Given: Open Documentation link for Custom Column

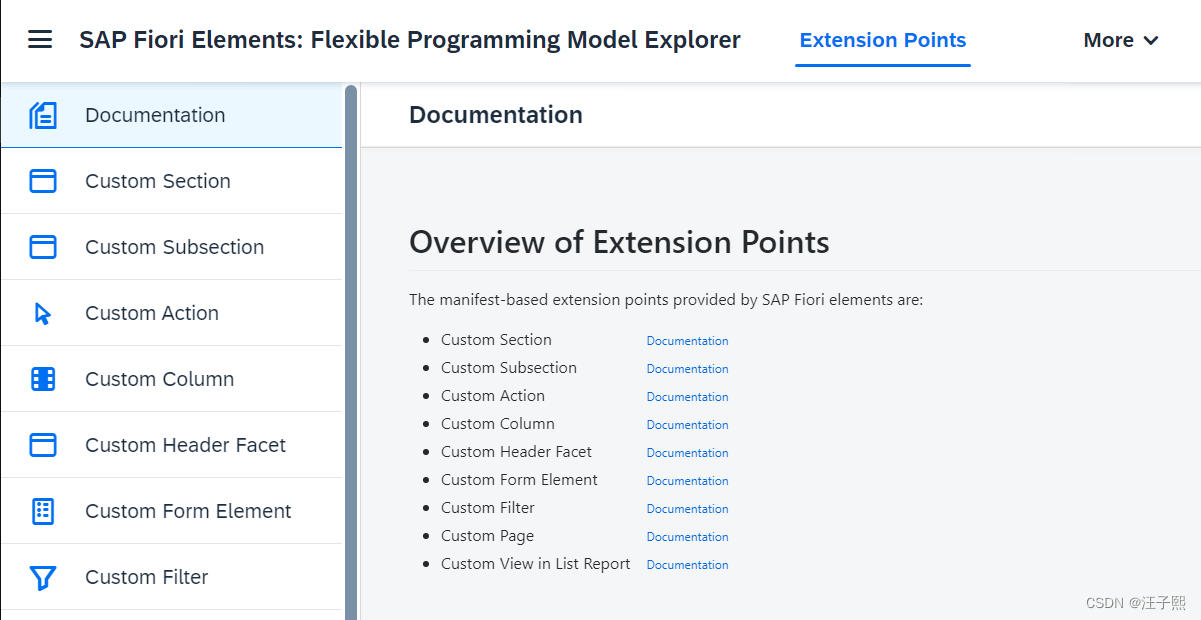Looking at the screenshot, I should 687,425.
